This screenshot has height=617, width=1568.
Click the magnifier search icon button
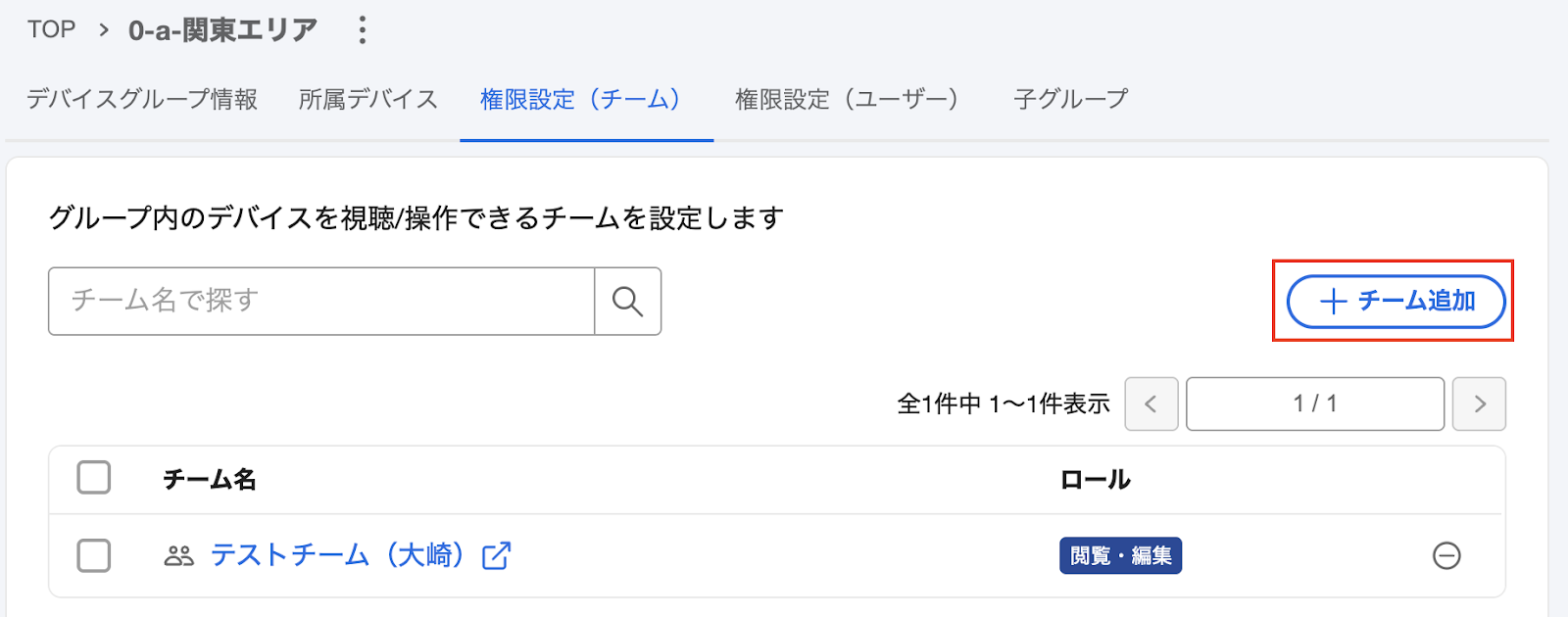[x=627, y=302]
